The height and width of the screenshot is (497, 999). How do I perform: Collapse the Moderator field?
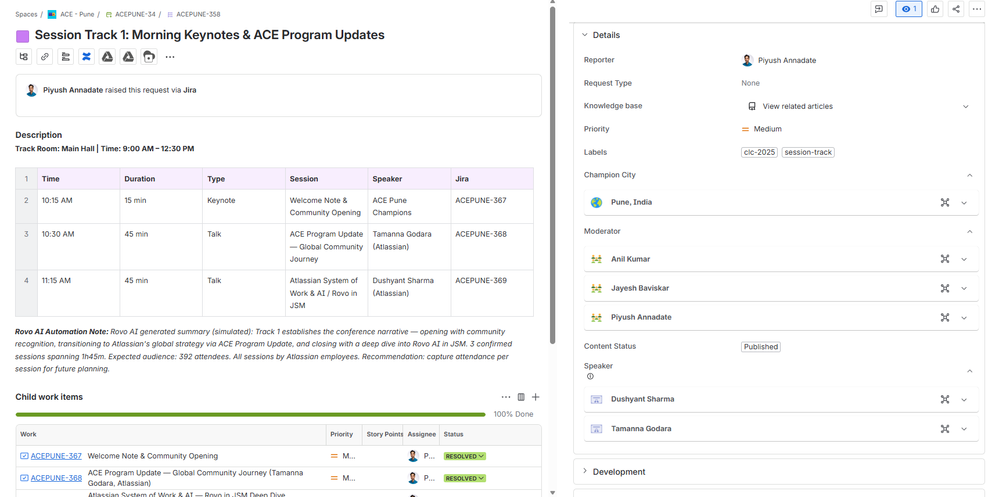(x=970, y=231)
